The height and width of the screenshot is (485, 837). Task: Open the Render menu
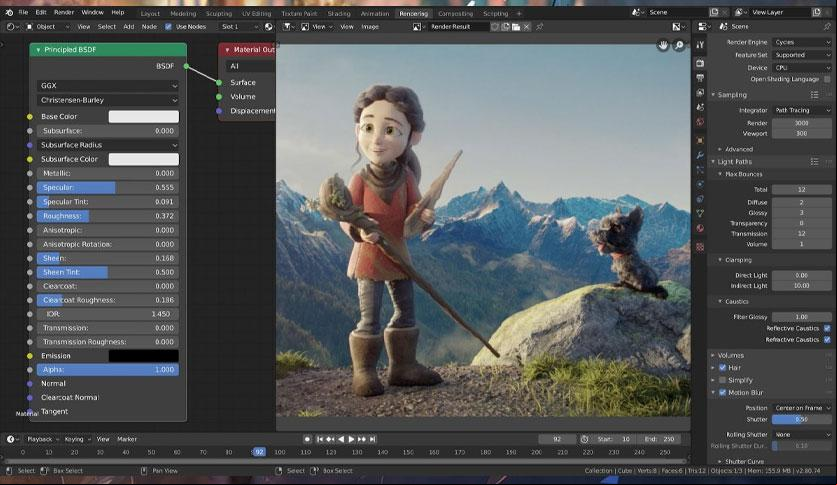[64, 12]
